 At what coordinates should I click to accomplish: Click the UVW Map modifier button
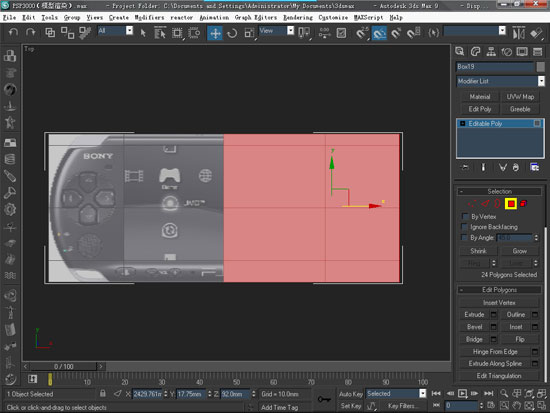coord(520,97)
